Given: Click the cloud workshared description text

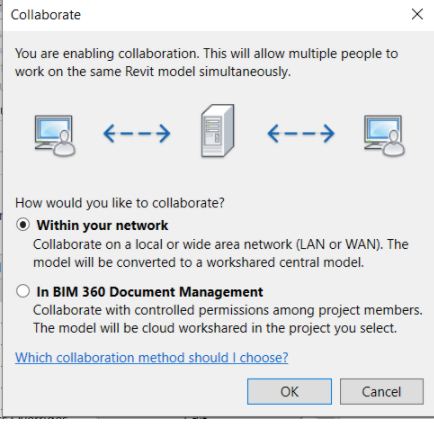Looking at the screenshot, I should coord(228,319).
